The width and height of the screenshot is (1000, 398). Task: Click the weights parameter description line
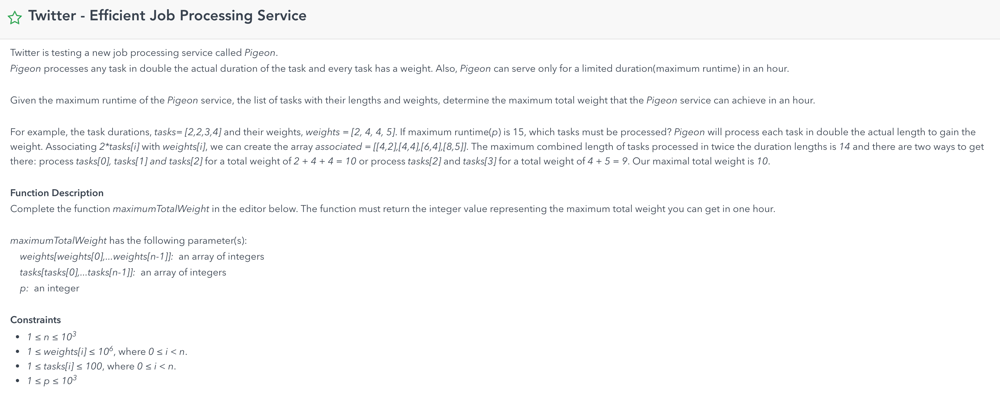point(142,256)
